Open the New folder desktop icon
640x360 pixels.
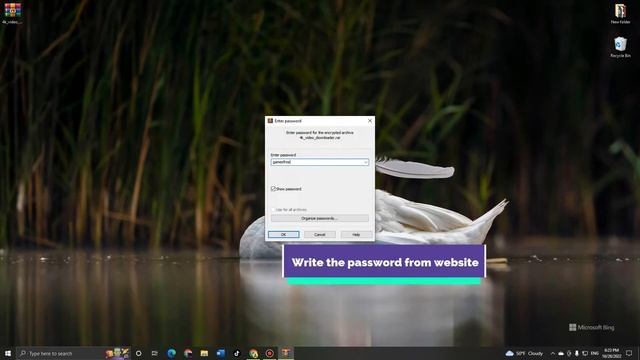(620, 14)
